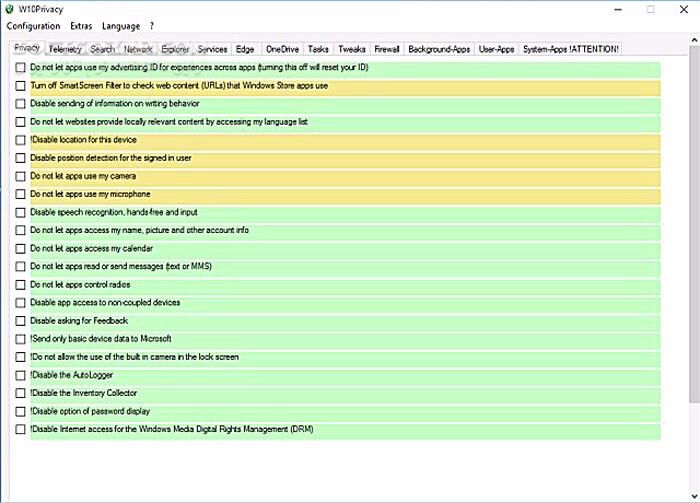
Task: Enable 'Do not let apps use my camera'
Action: pos(21,176)
